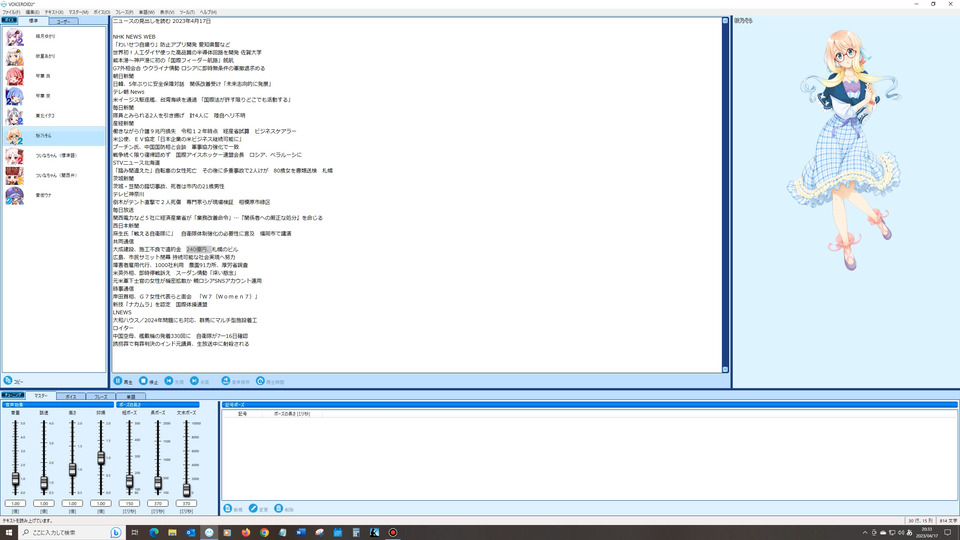Screen dimensions: 960x540
Task: Open the 編集(E) menu
Action: pyautogui.click(x=32, y=12)
